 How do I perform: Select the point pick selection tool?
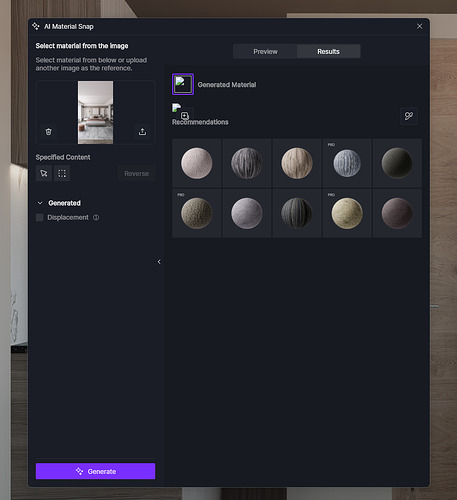pyautogui.click(x=44, y=173)
